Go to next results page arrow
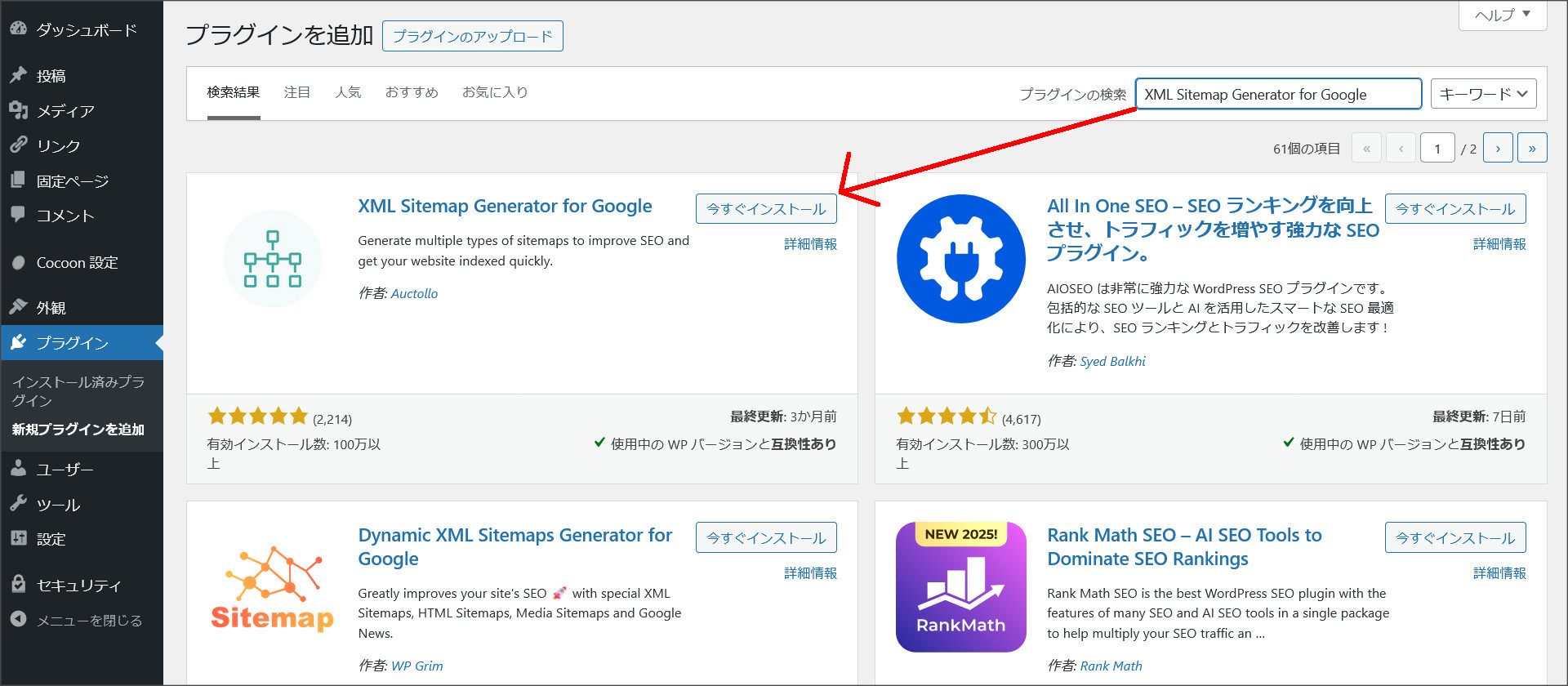This screenshot has height=686, width=1568. [x=1498, y=148]
